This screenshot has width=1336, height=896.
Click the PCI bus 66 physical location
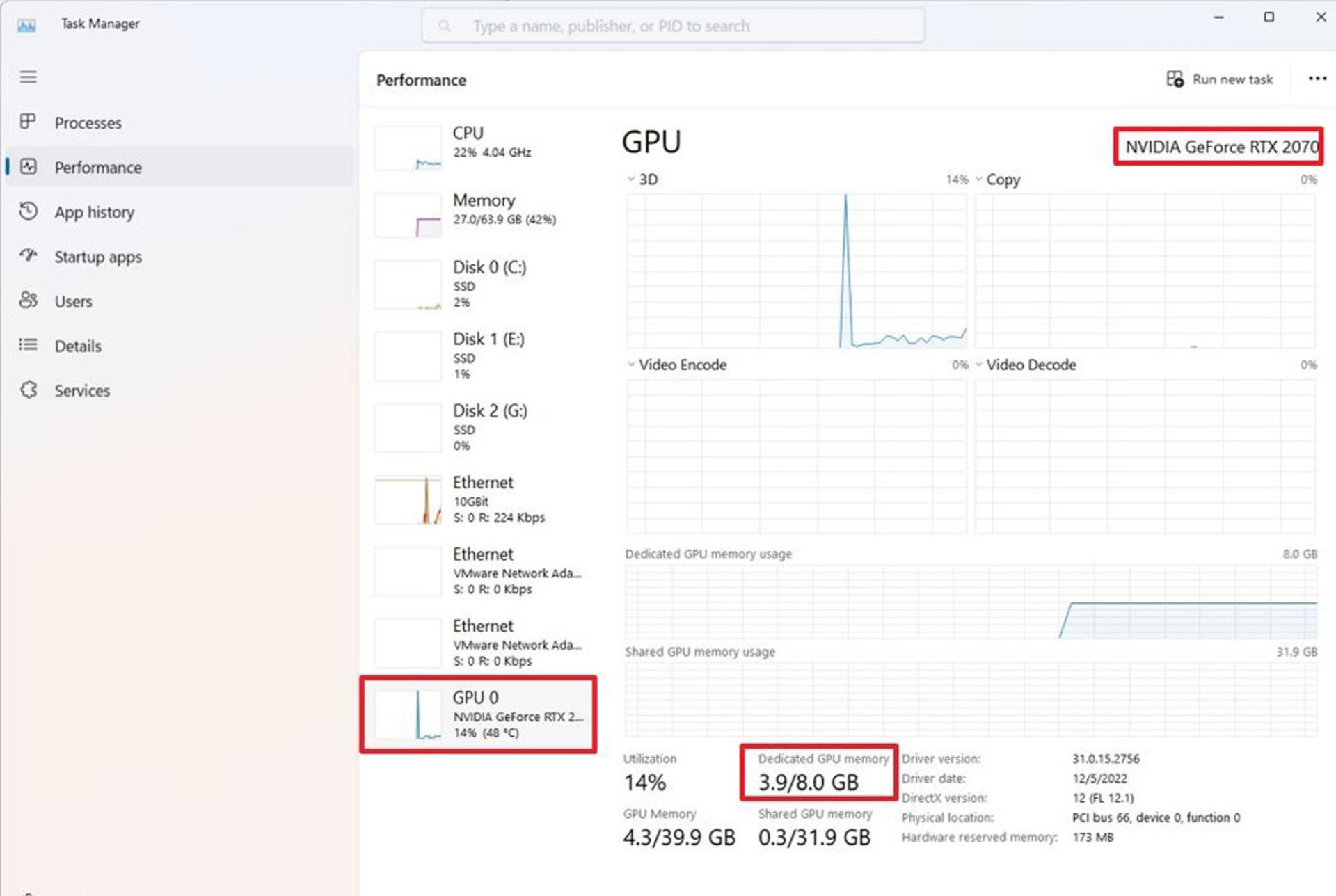(x=1156, y=817)
